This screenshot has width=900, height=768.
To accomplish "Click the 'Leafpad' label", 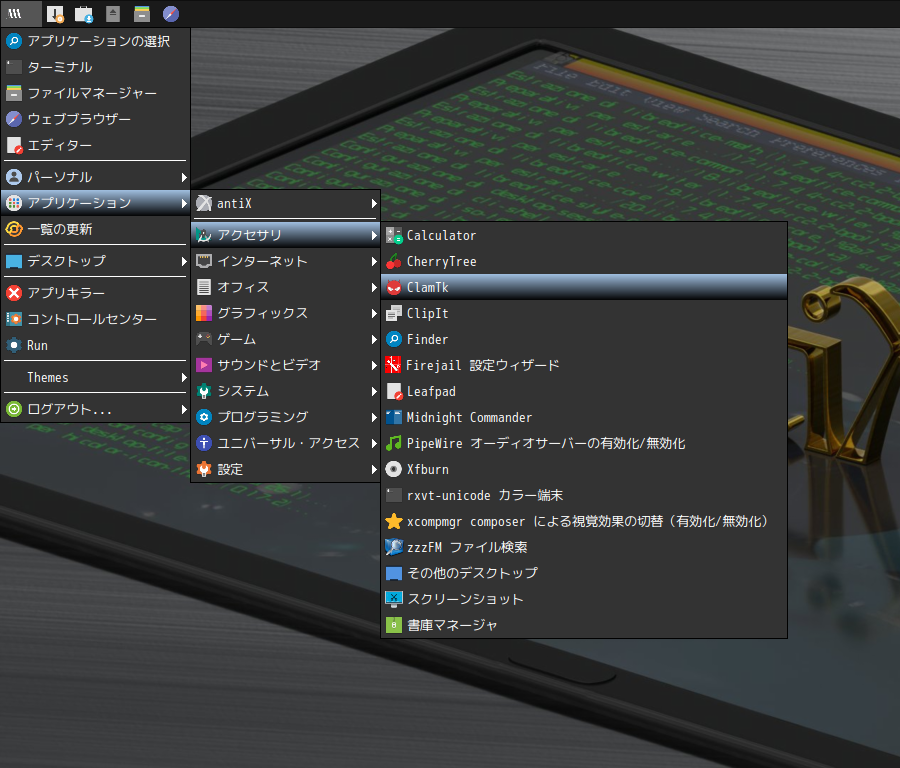I will click(431, 391).
